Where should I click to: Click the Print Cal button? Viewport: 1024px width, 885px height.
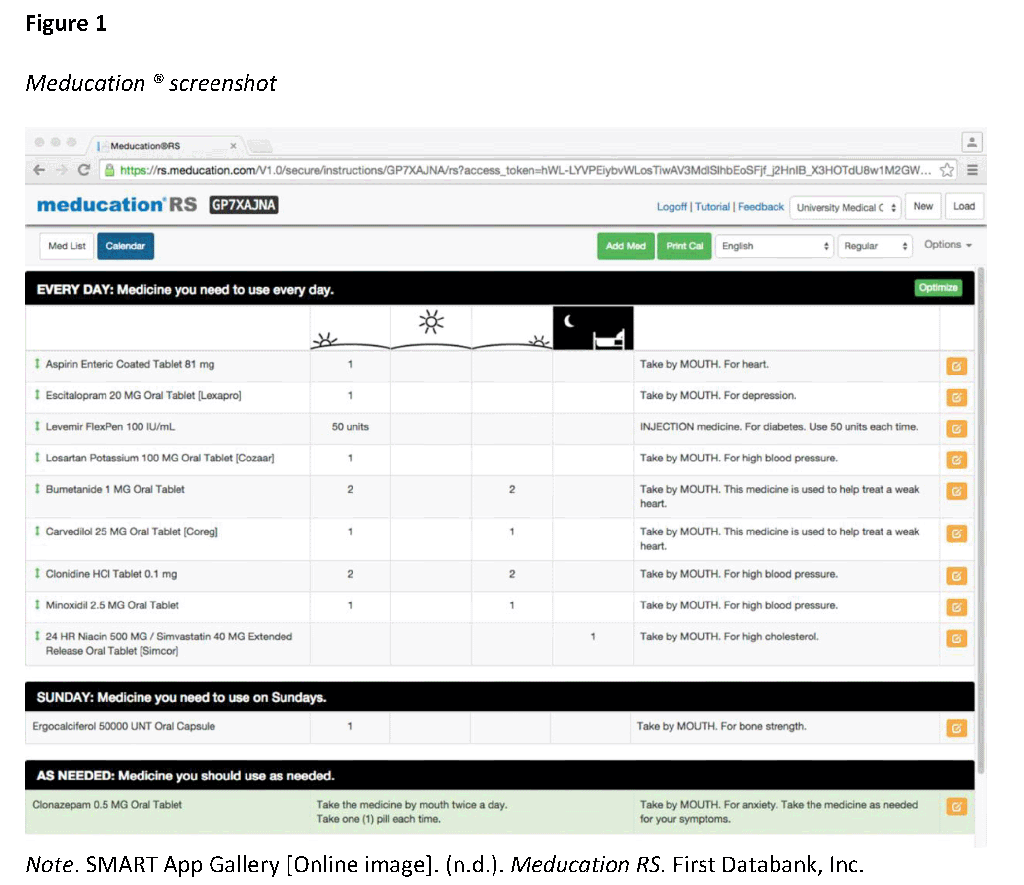(x=684, y=246)
